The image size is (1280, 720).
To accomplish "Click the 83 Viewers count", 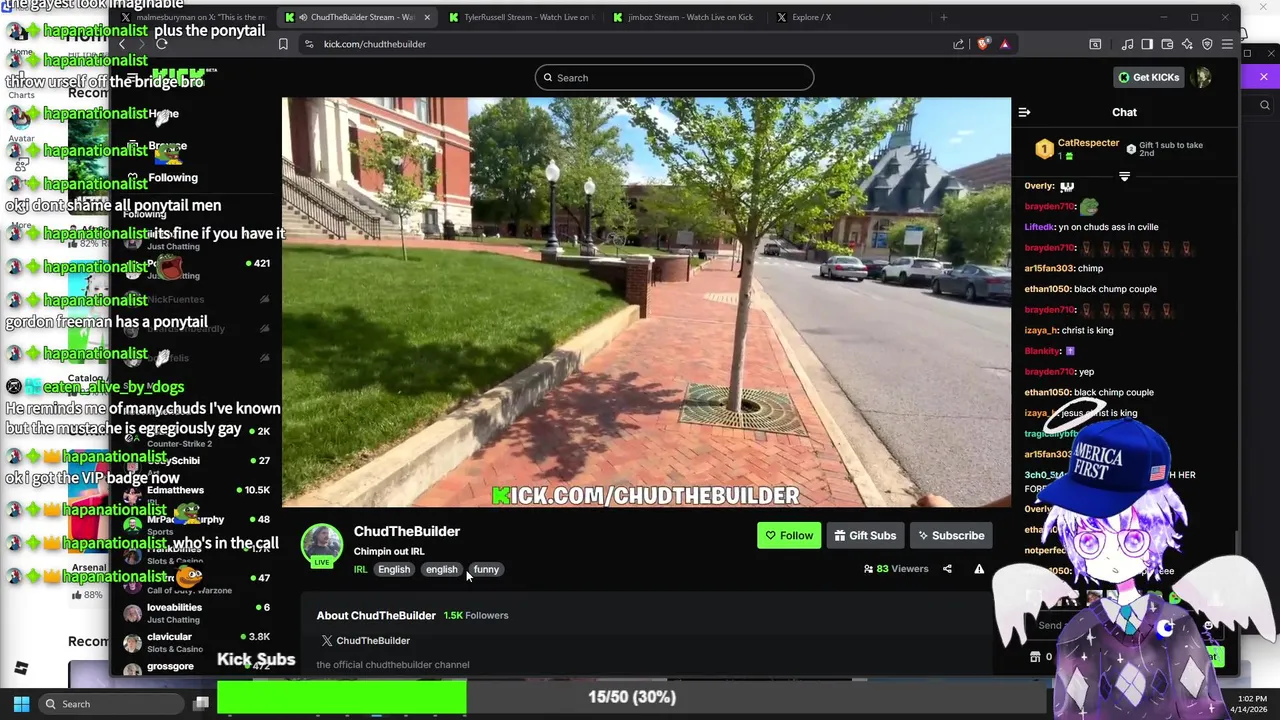I will click(x=896, y=569).
